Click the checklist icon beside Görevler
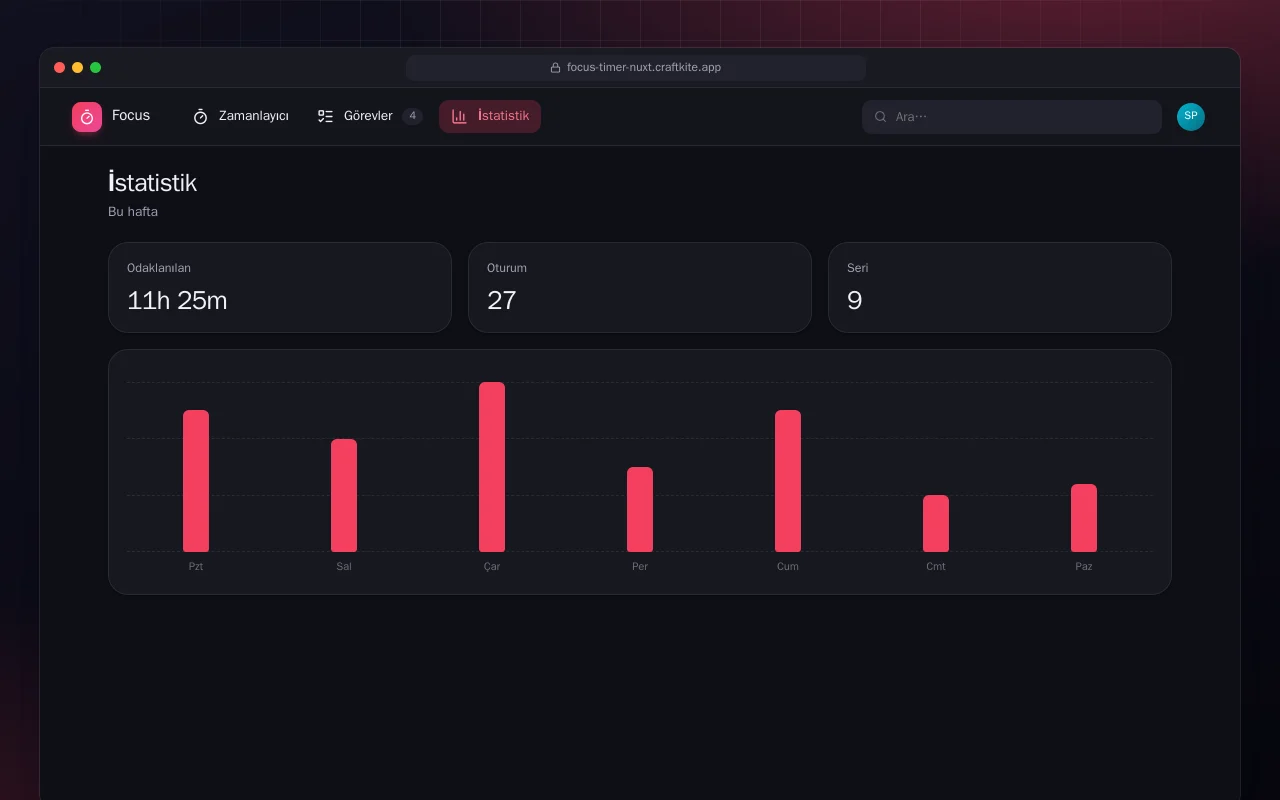 (325, 117)
